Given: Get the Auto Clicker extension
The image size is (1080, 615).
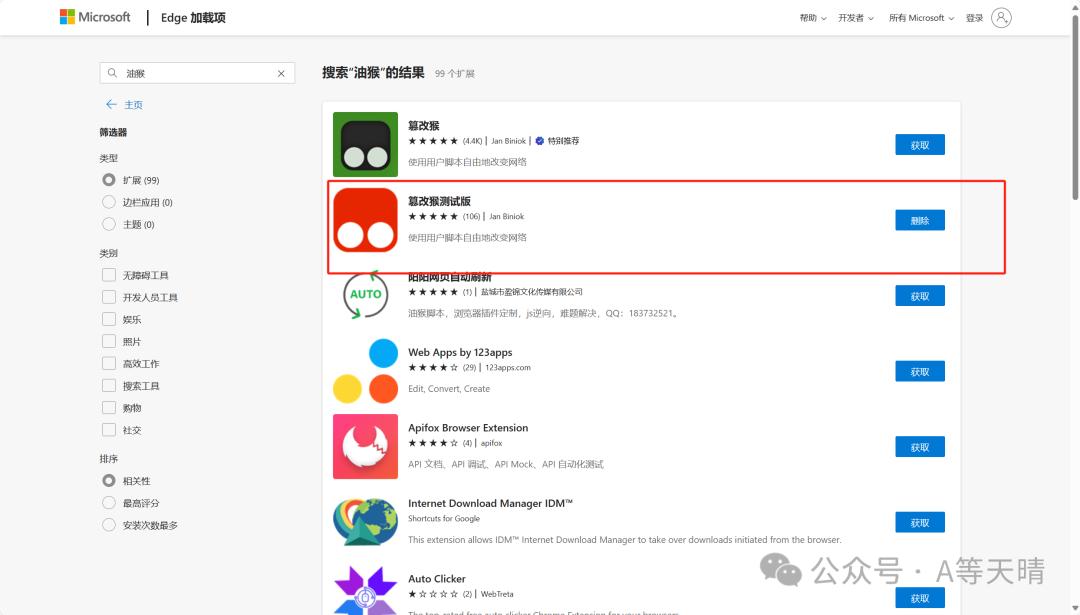Looking at the screenshot, I should [x=920, y=598].
